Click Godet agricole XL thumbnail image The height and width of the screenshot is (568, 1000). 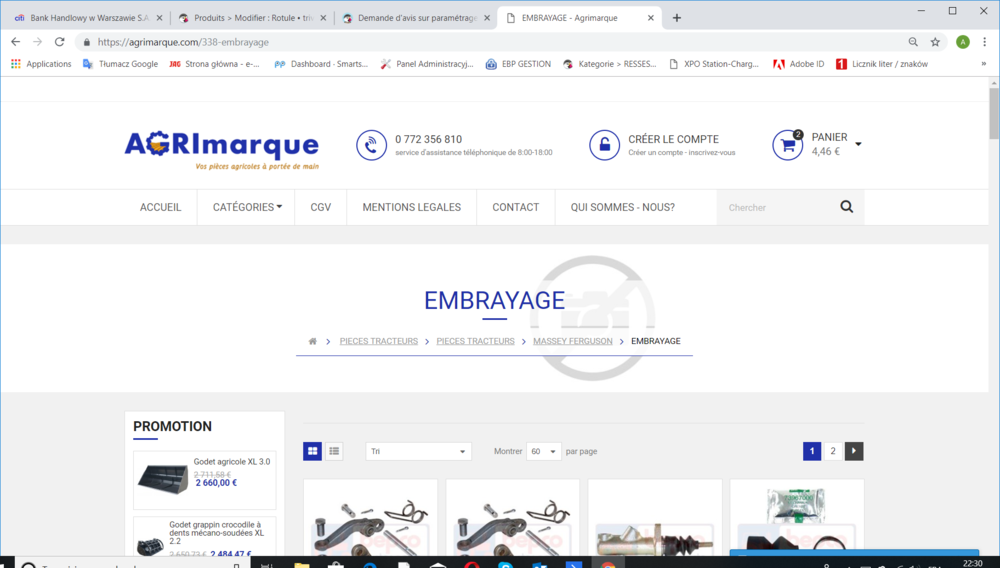click(x=163, y=480)
